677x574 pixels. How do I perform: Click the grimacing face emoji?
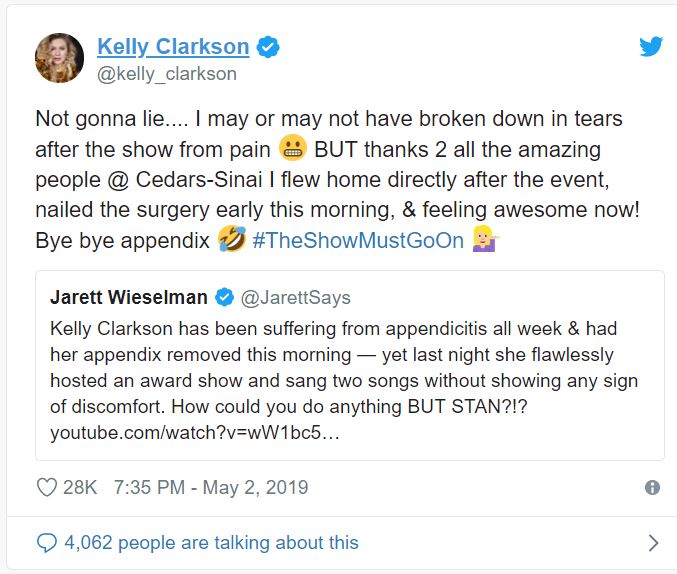point(291,149)
